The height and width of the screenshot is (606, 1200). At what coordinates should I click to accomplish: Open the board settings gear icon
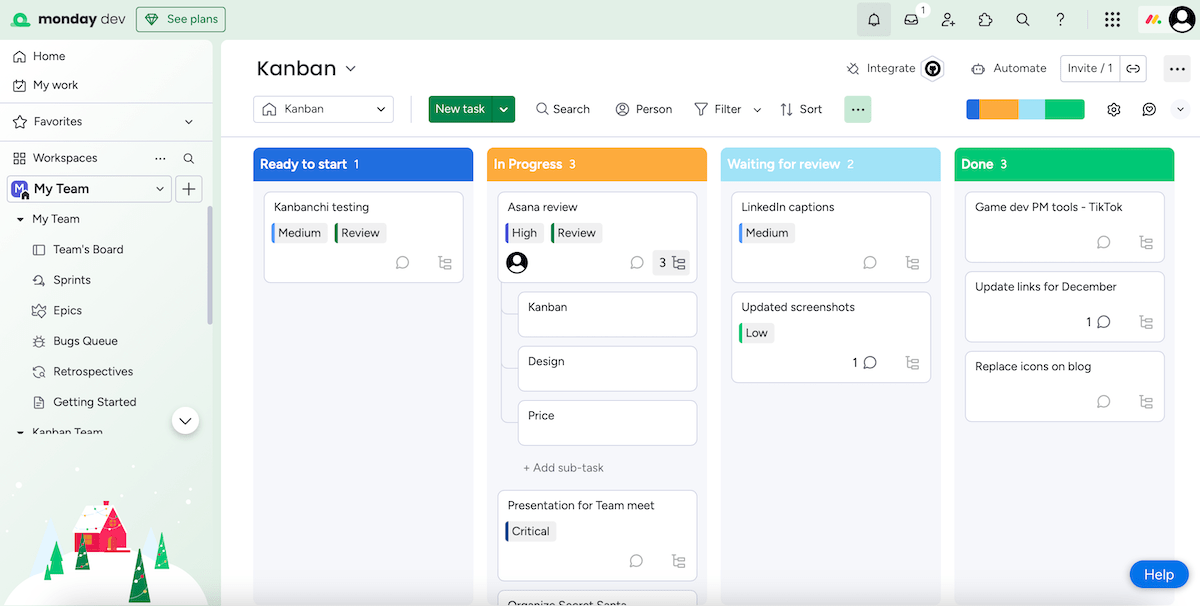pos(1113,109)
